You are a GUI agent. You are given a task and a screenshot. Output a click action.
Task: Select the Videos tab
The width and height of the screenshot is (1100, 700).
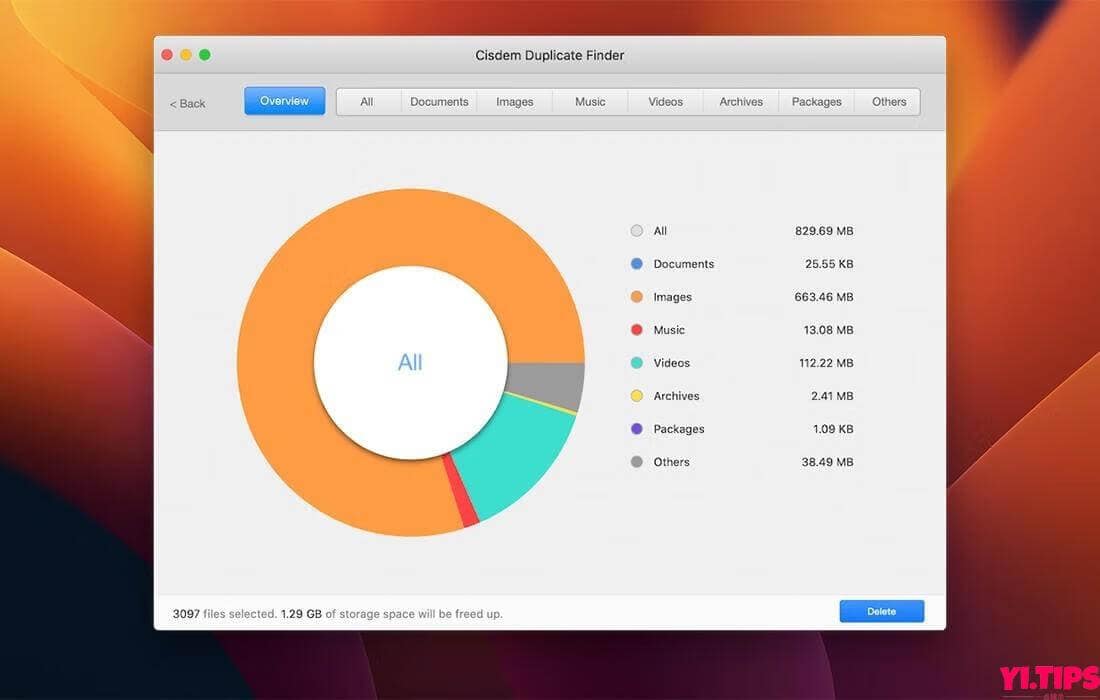click(664, 101)
